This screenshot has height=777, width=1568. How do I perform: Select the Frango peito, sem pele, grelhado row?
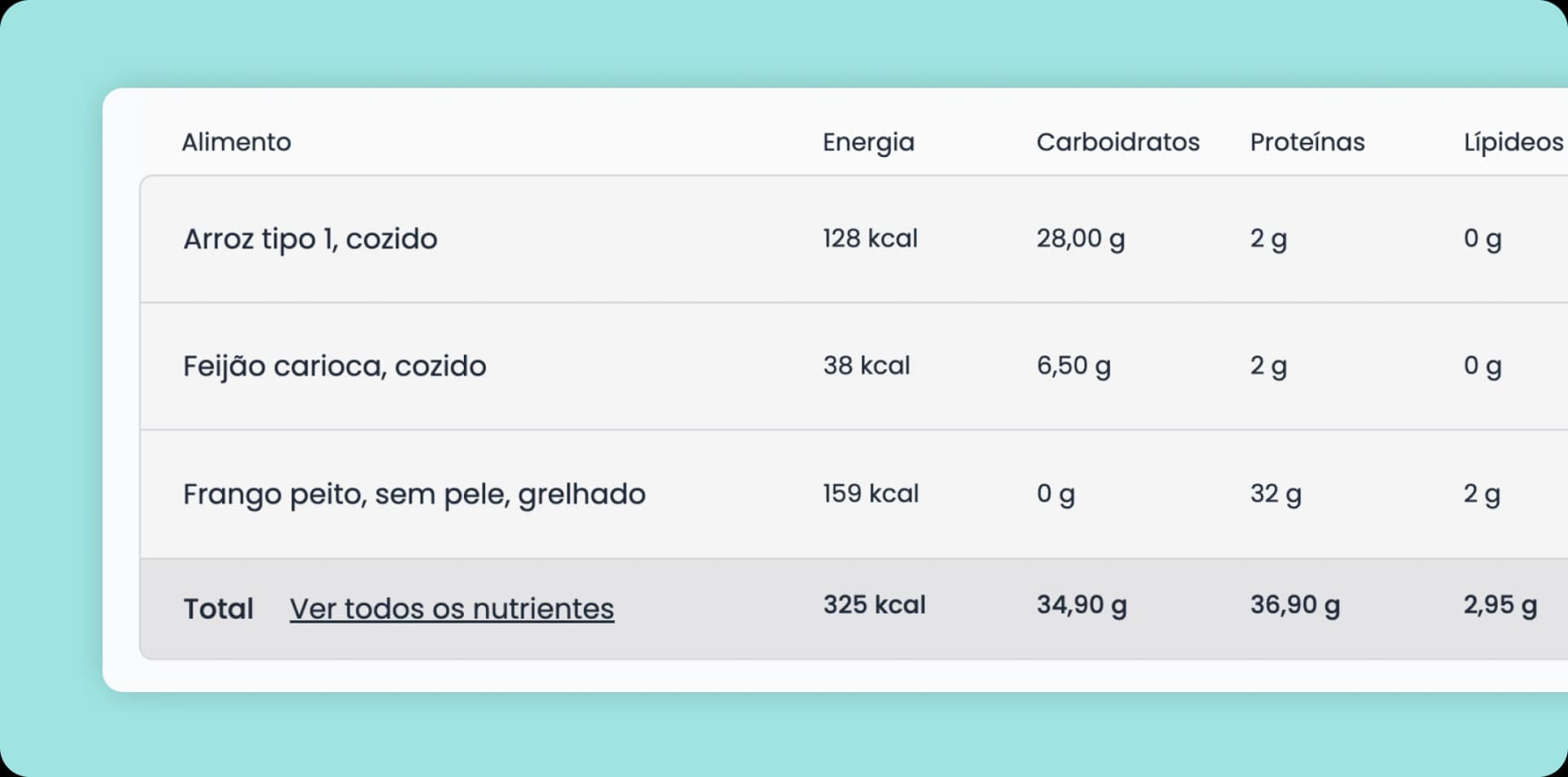[x=415, y=493]
